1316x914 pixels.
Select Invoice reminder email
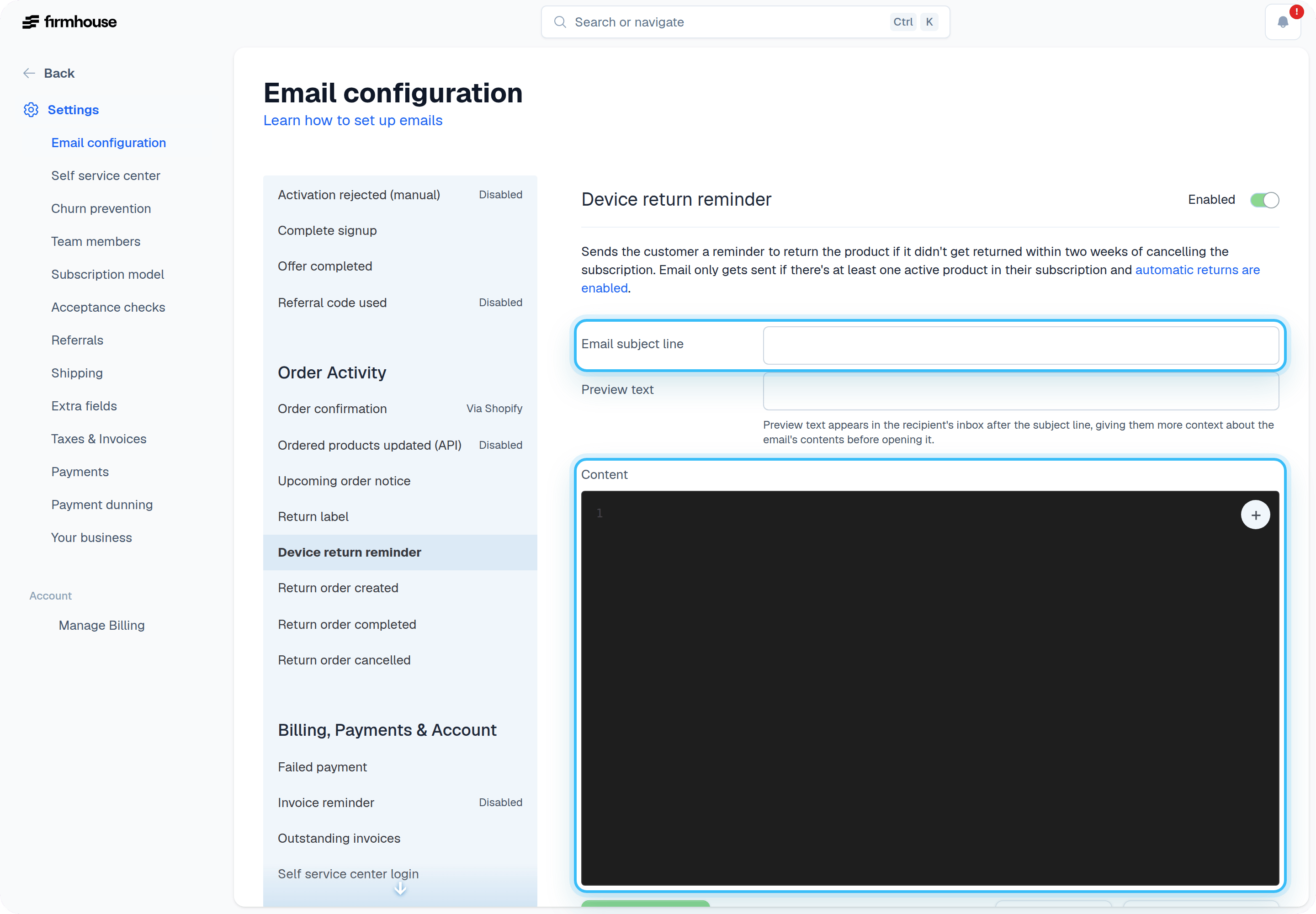(400, 802)
